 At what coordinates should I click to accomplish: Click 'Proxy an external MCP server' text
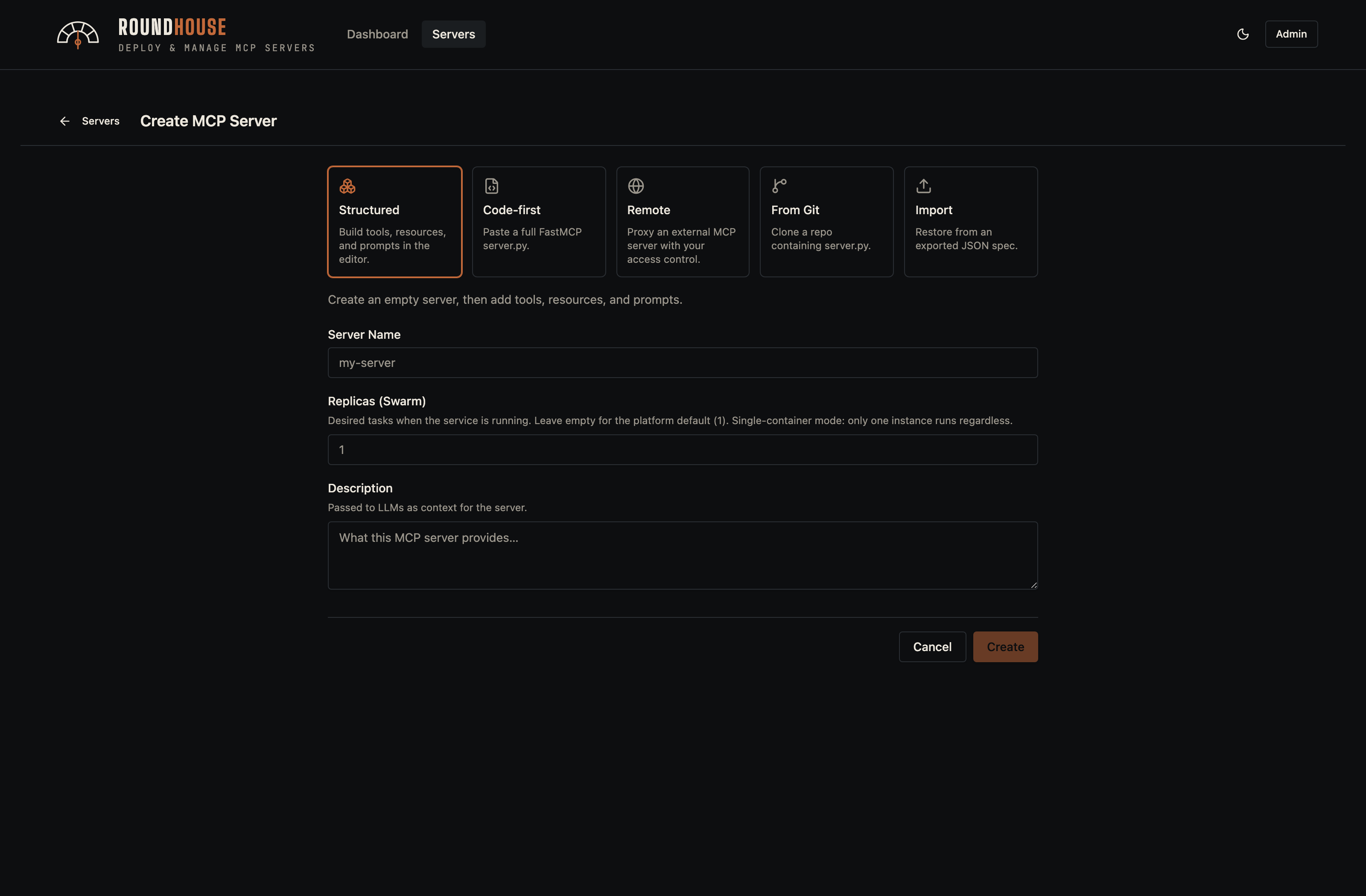click(x=681, y=245)
